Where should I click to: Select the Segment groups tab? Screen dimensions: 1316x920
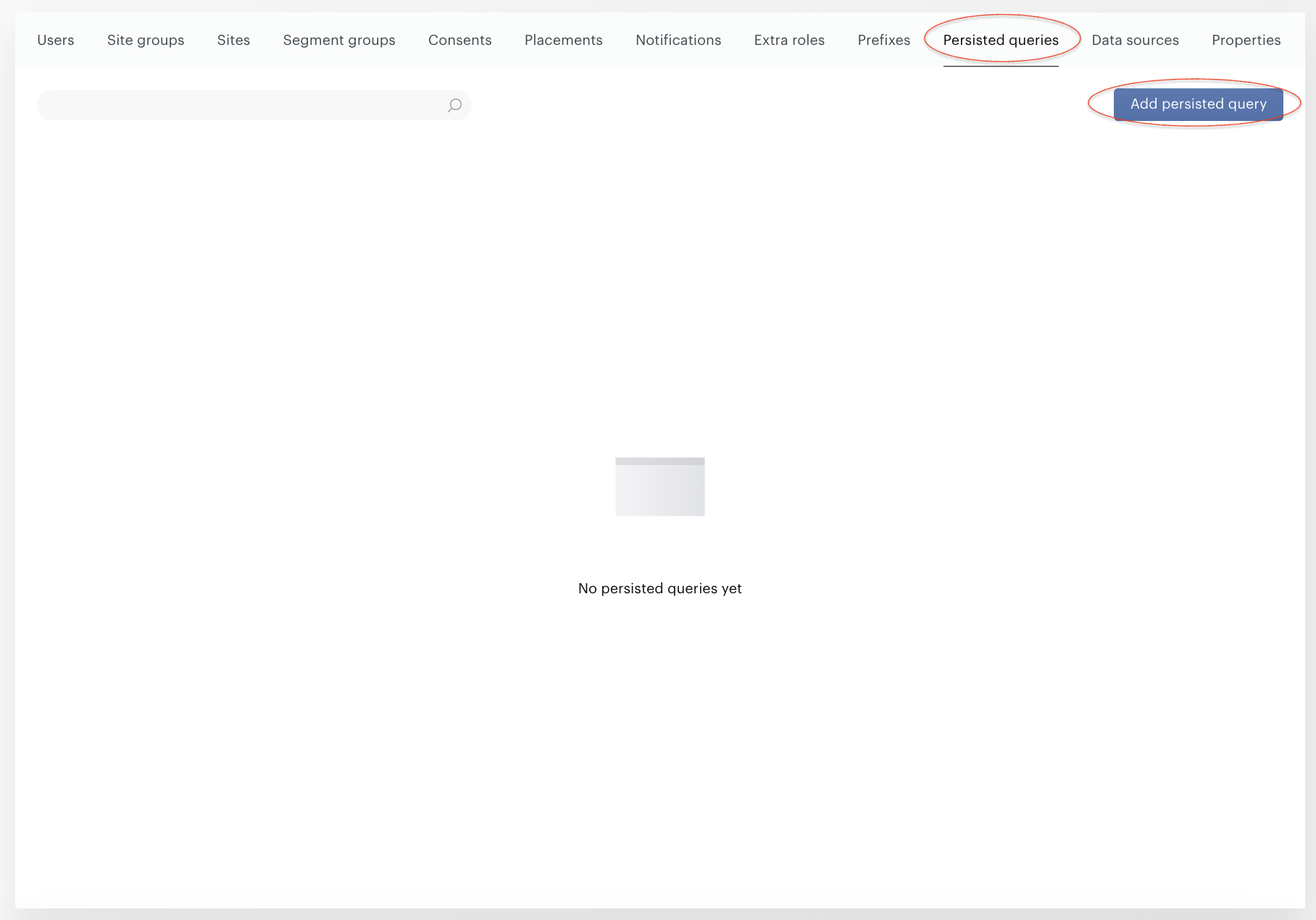click(x=339, y=41)
